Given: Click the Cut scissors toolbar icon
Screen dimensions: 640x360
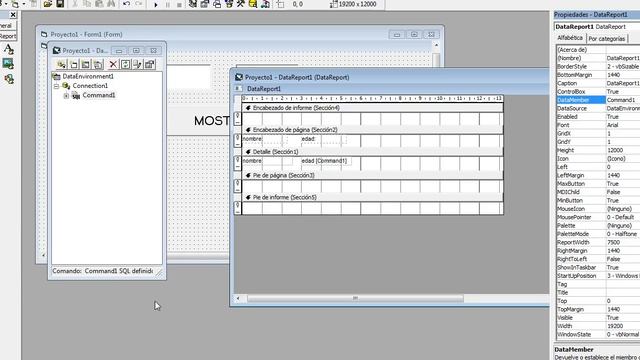Looking at the screenshot, I should (75, 4).
